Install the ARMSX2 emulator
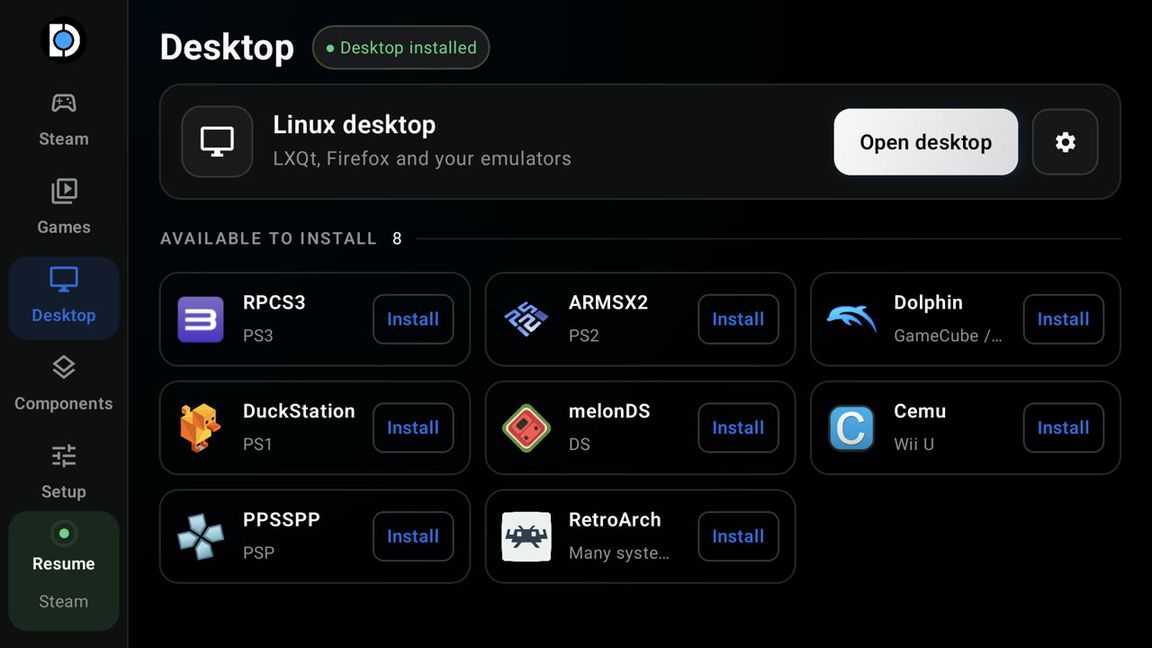Screen dimensions: 1152x648 click(738, 319)
